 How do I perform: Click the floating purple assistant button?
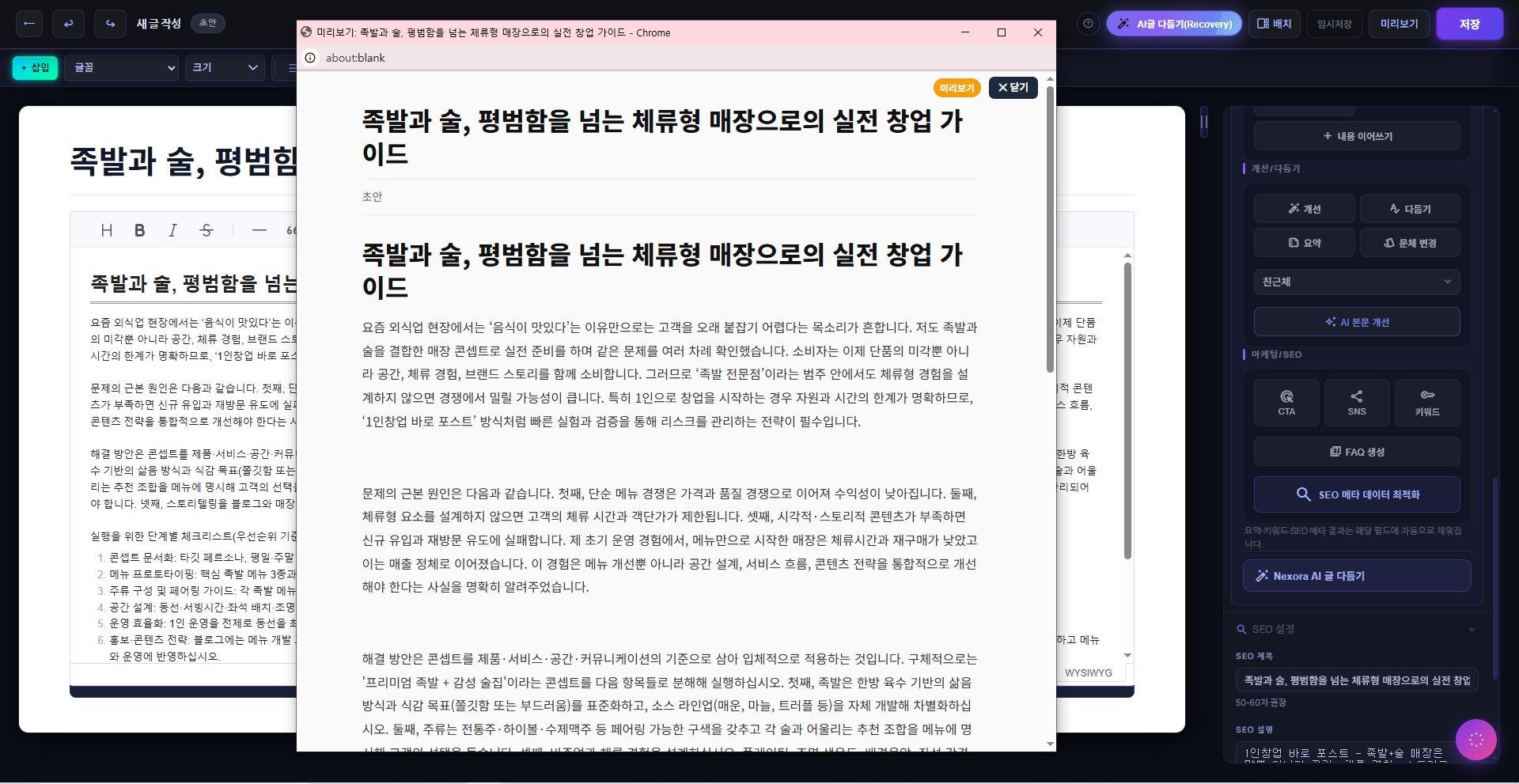pyautogui.click(x=1475, y=740)
